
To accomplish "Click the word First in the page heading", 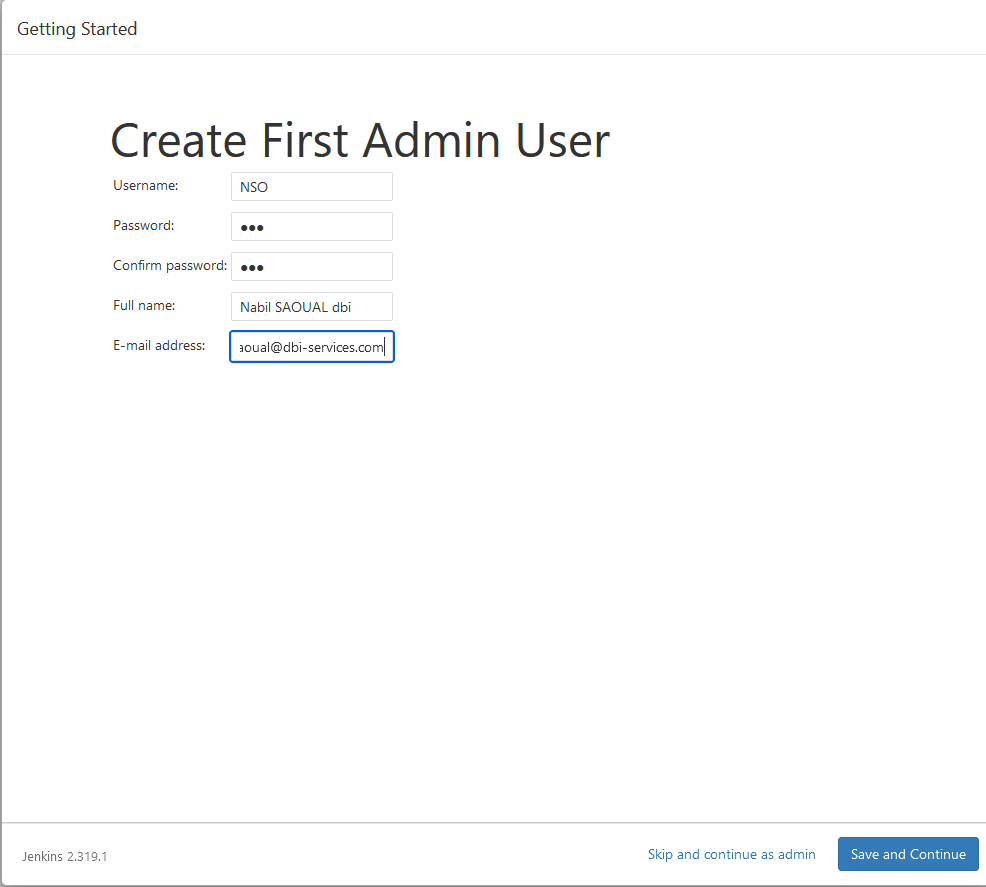I will tap(304, 140).
